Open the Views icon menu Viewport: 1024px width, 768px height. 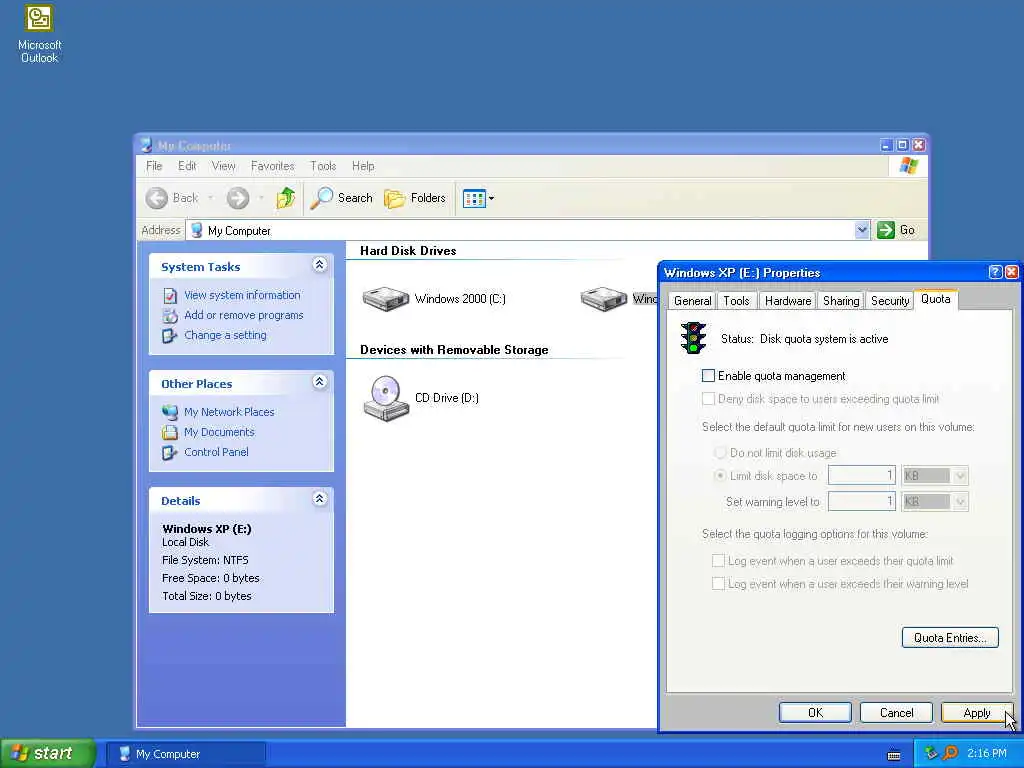point(478,198)
